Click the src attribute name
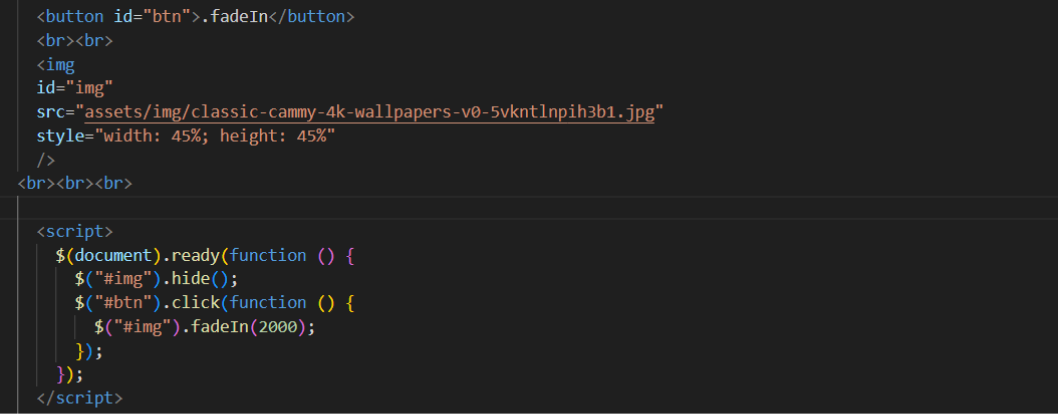Image resolution: width=1058 pixels, height=414 pixels. click(51, 113)
